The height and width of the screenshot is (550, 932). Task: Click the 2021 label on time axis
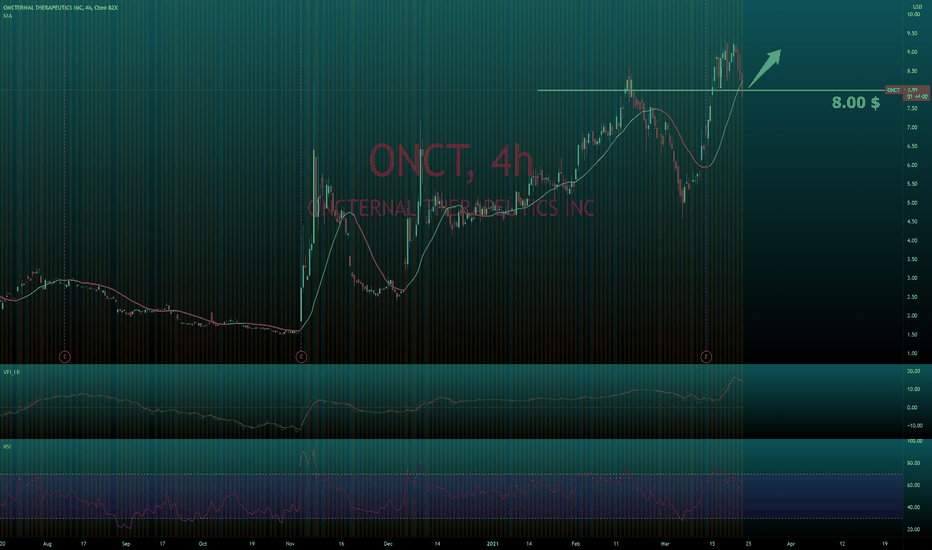click(x=493, y=543)
